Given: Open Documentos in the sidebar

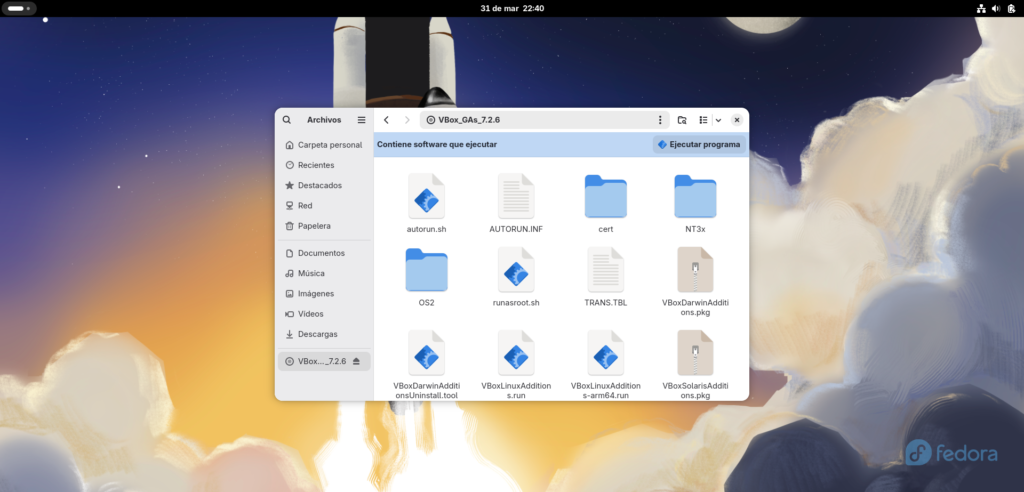Looking at the screenshot, I should point(324,253).
